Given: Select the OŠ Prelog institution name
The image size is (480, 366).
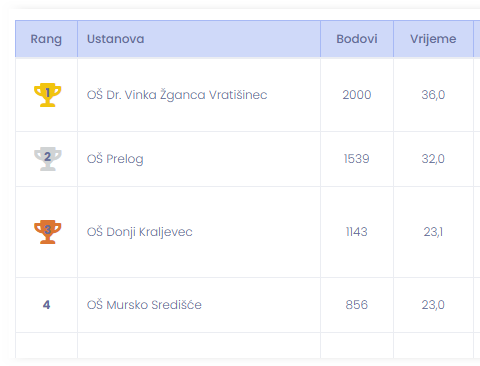Looking at the screenshot, I should [115, 159].
